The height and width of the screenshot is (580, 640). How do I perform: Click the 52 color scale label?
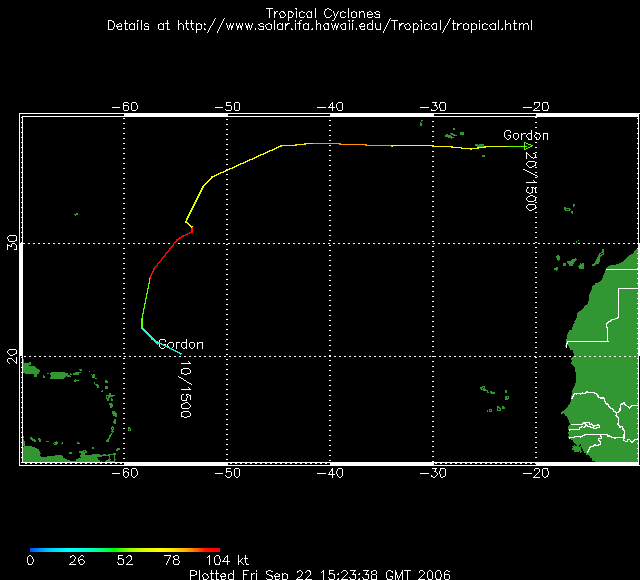coord(125,561)
